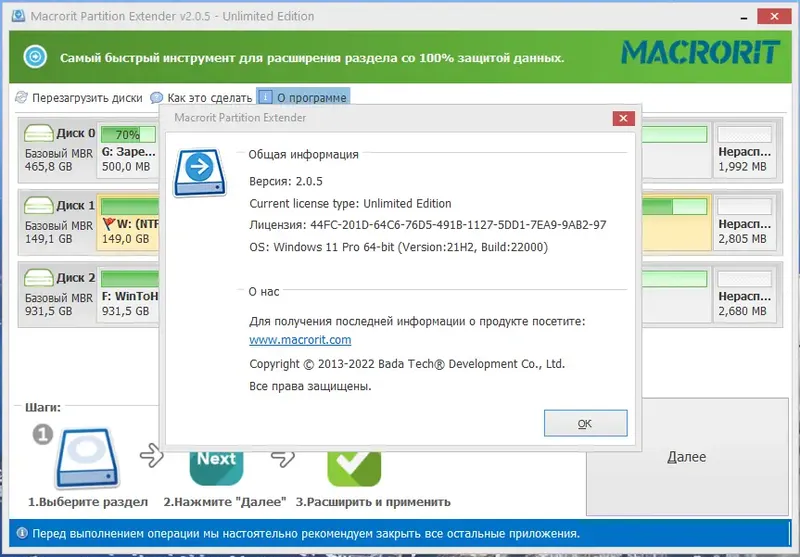Image resolution: width=800 pixels, height=557 pixels.
Task: Select О программе toolbar item
Action: pos(303,97)
